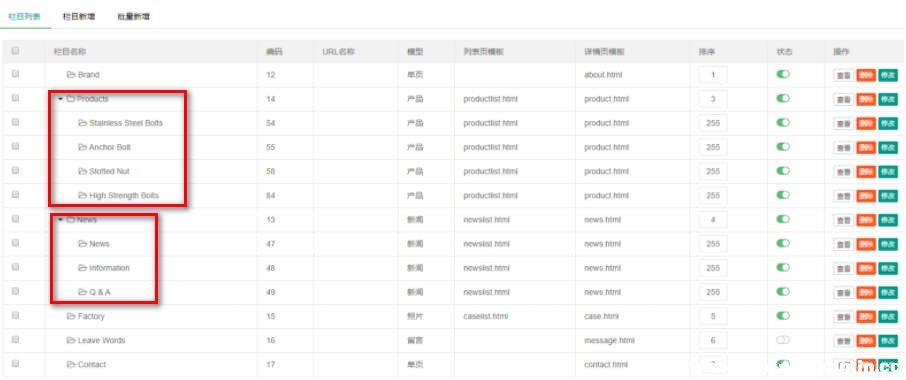Tick the select-all checkbox in table header

pyautogui.click(x=16, y=51)
